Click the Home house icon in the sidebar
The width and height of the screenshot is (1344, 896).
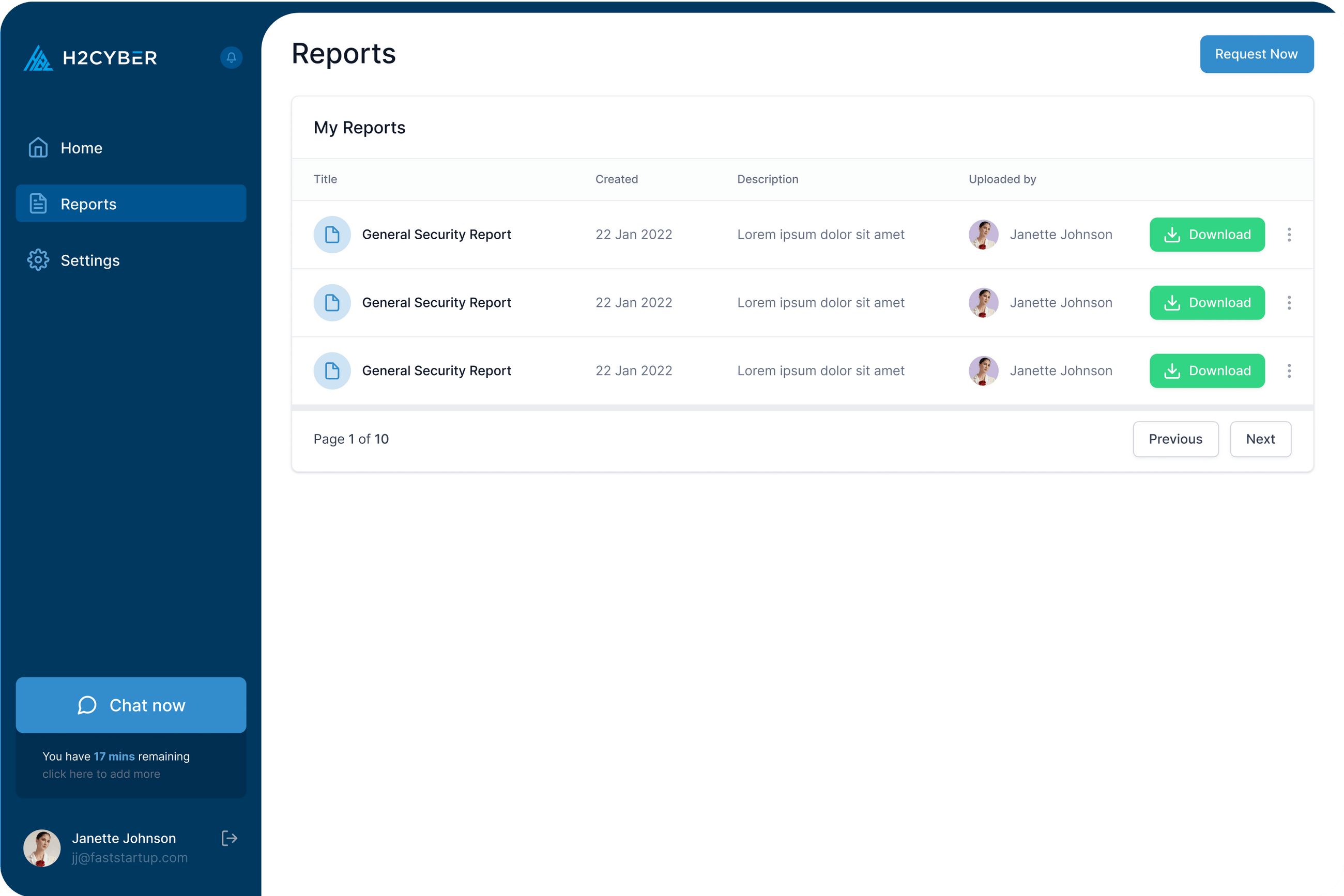click(x=38, y=148)
